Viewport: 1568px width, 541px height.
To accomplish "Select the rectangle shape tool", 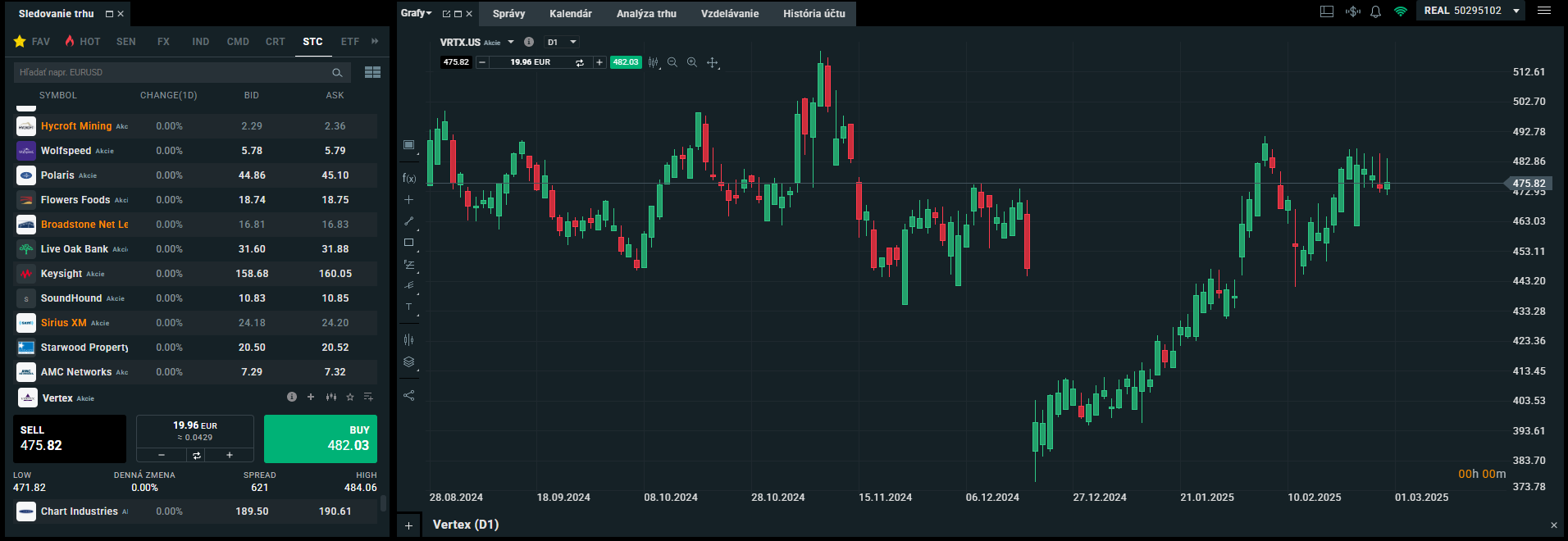I will [x=408, y=243].
